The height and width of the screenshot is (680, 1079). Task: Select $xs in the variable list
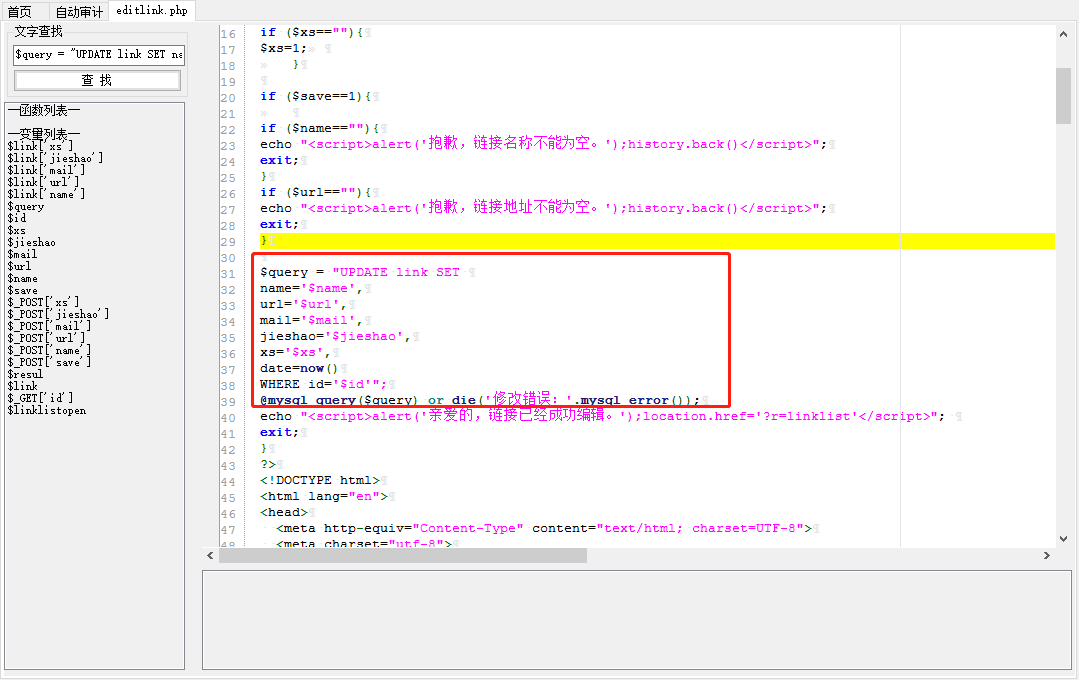coord(17,231)
